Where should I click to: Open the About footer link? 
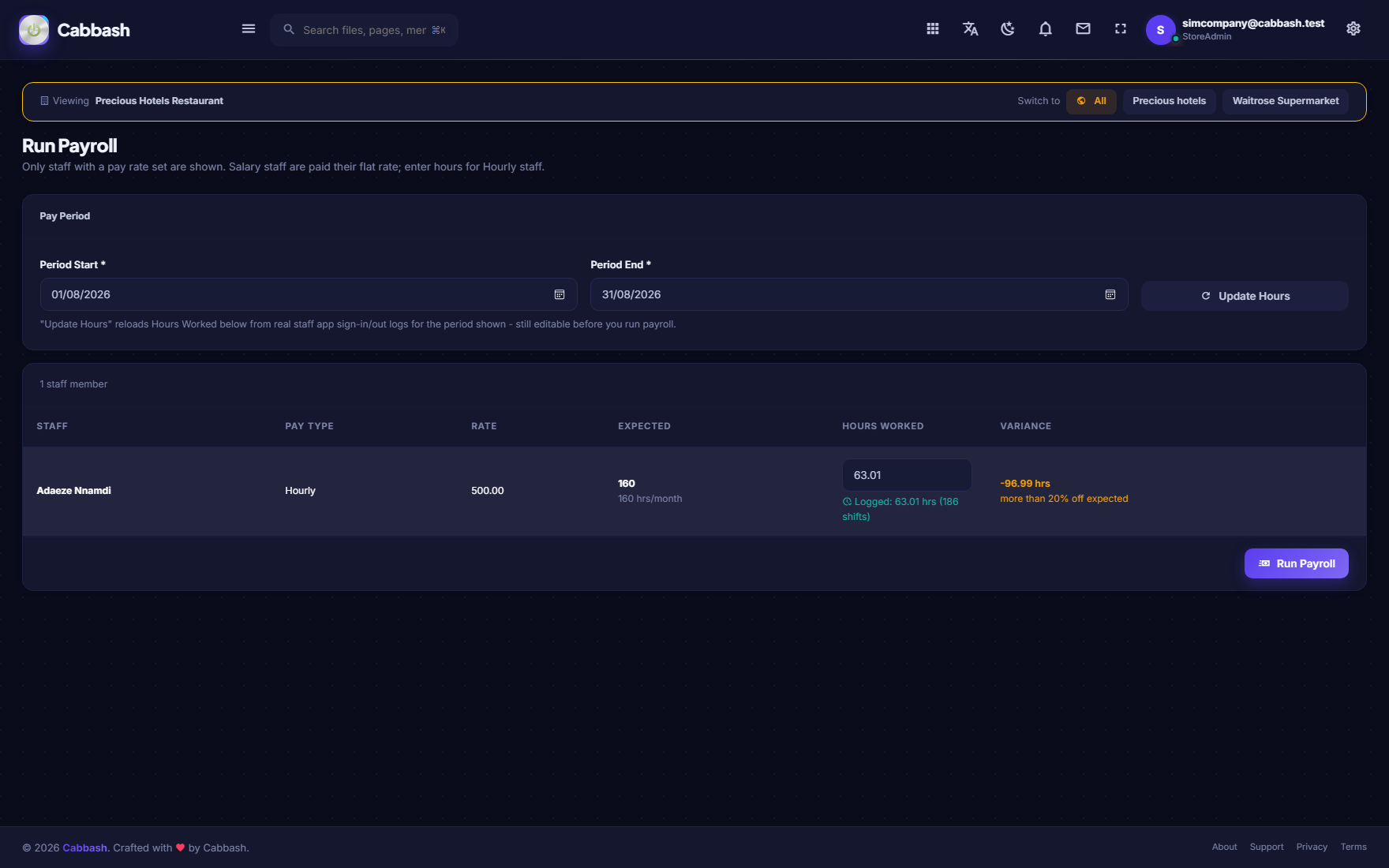[x=1225, y=847]
